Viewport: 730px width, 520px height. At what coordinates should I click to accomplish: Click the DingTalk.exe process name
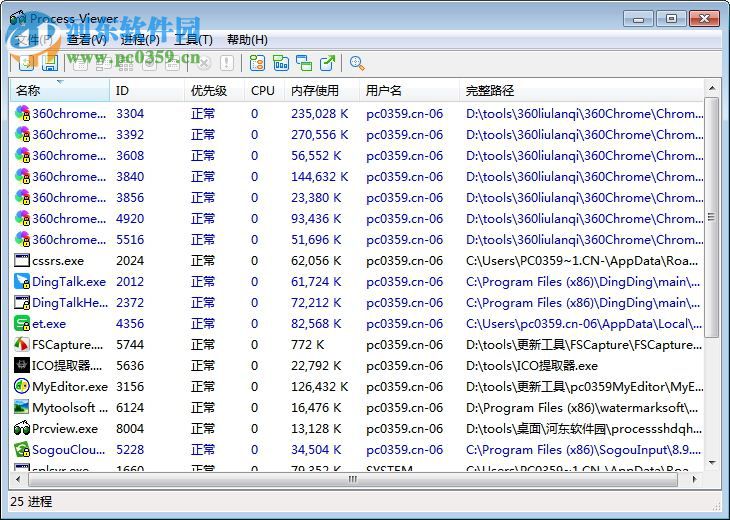click(x=69, y=281)
